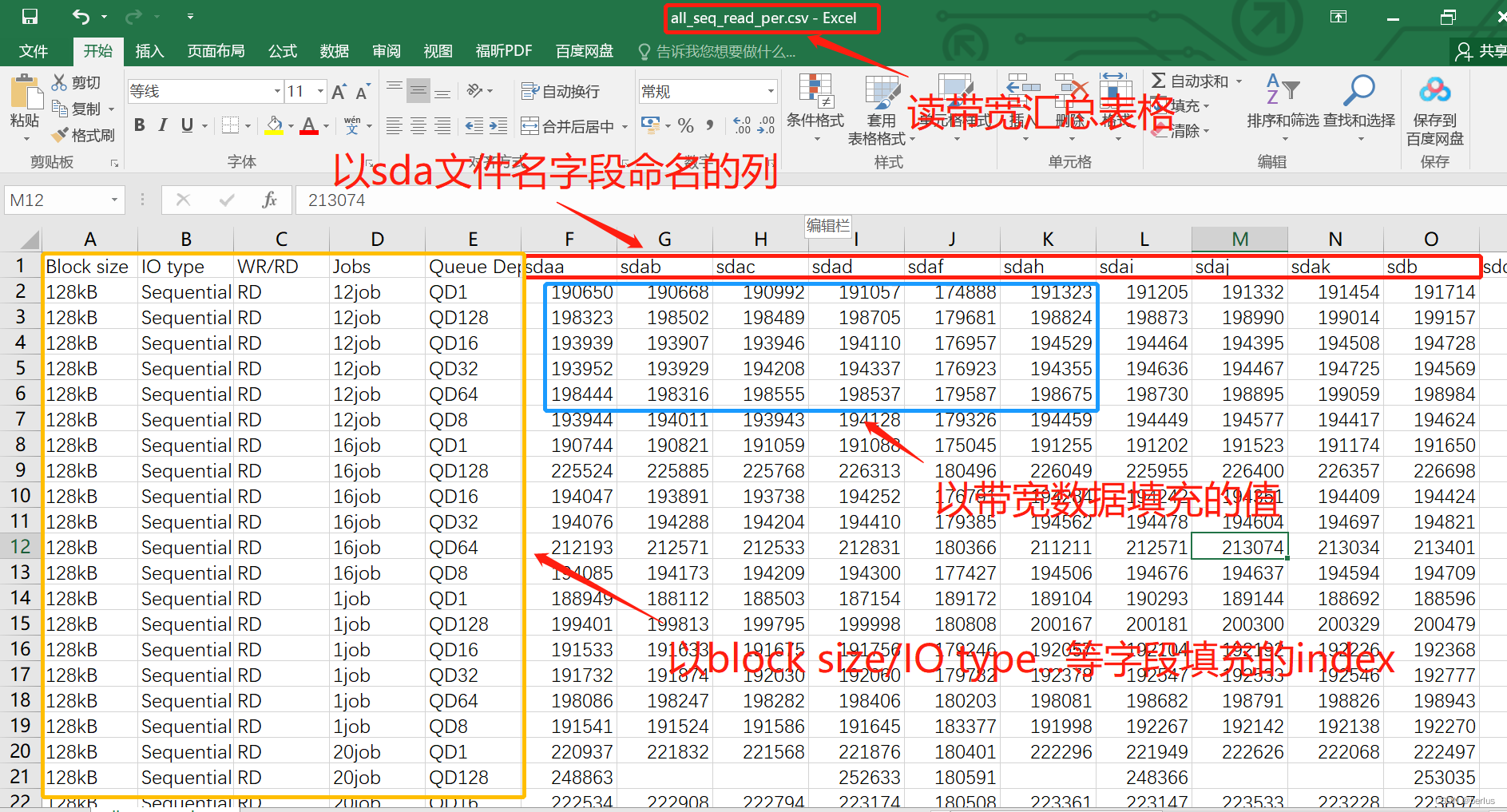Click the decrease indent icon
Screen dimensions: 1507x812
click(474, 125)
